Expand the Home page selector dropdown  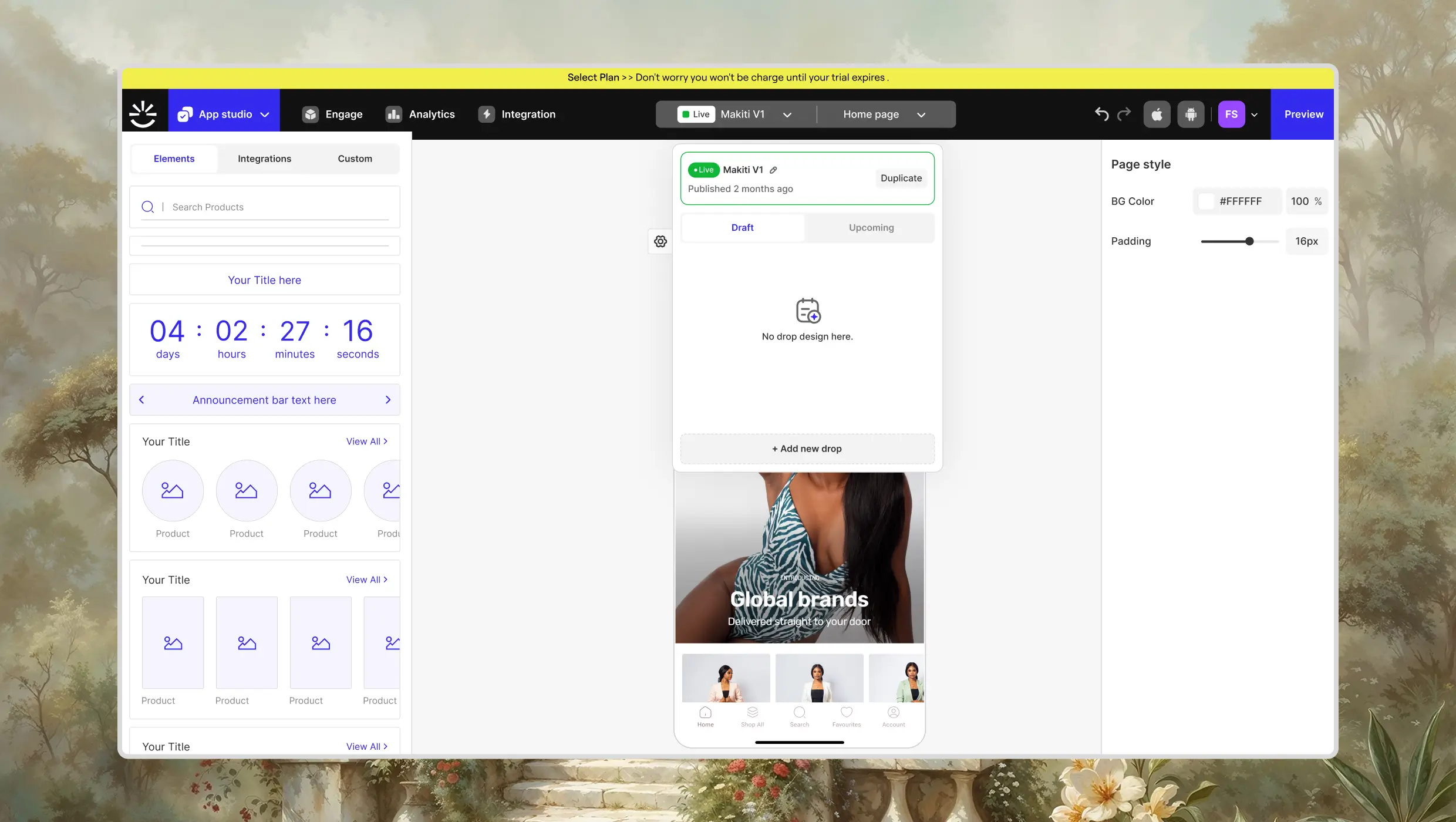coord(921,114)
